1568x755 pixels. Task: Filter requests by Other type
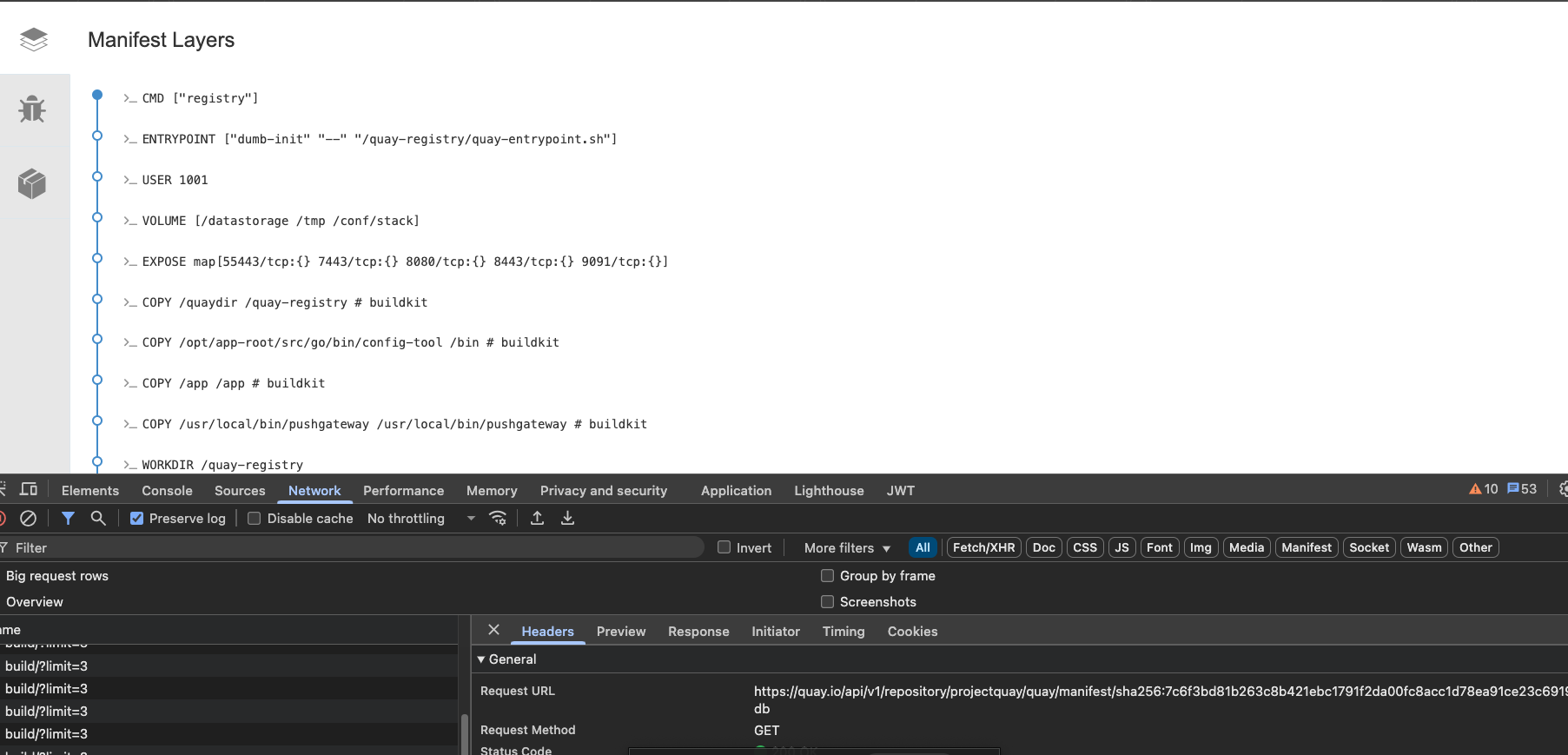[x=1476, y=547]
